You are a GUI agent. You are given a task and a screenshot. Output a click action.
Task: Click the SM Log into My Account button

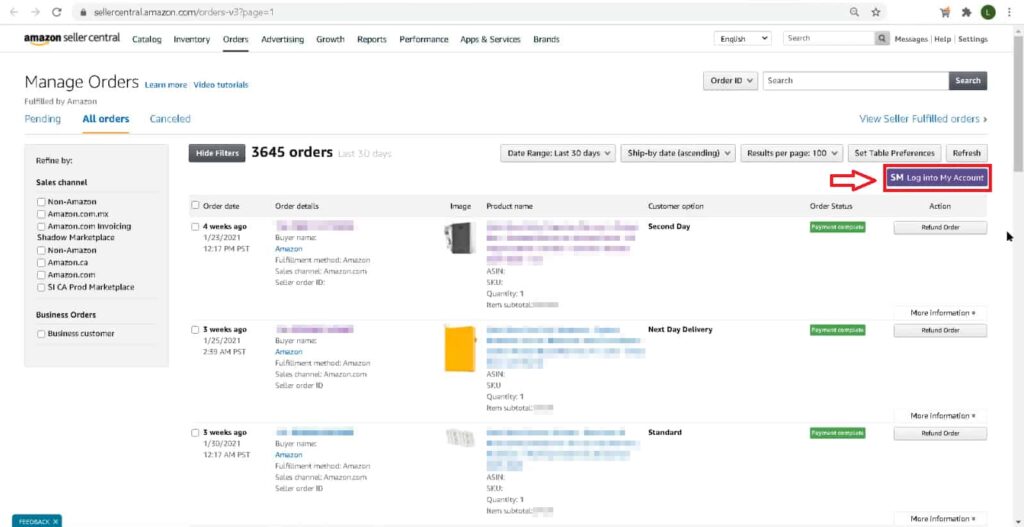click(937, 178)
